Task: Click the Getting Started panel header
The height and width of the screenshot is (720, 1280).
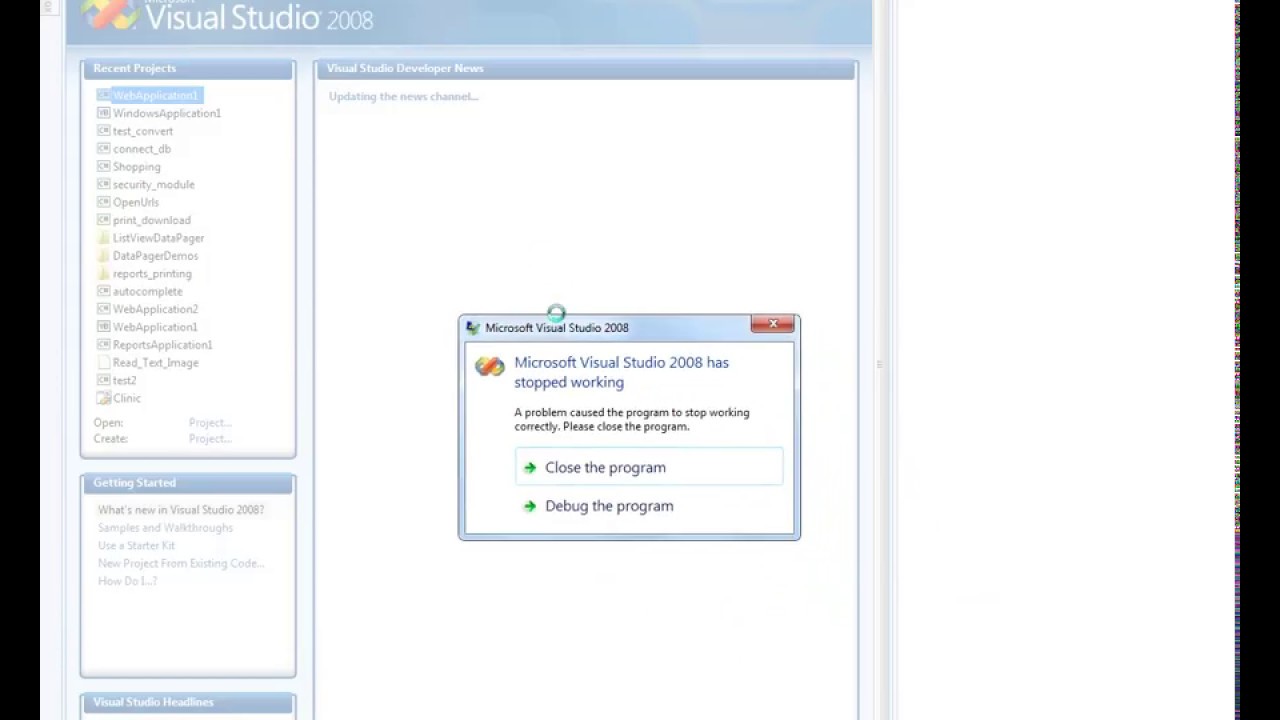Action: (188, 483)
